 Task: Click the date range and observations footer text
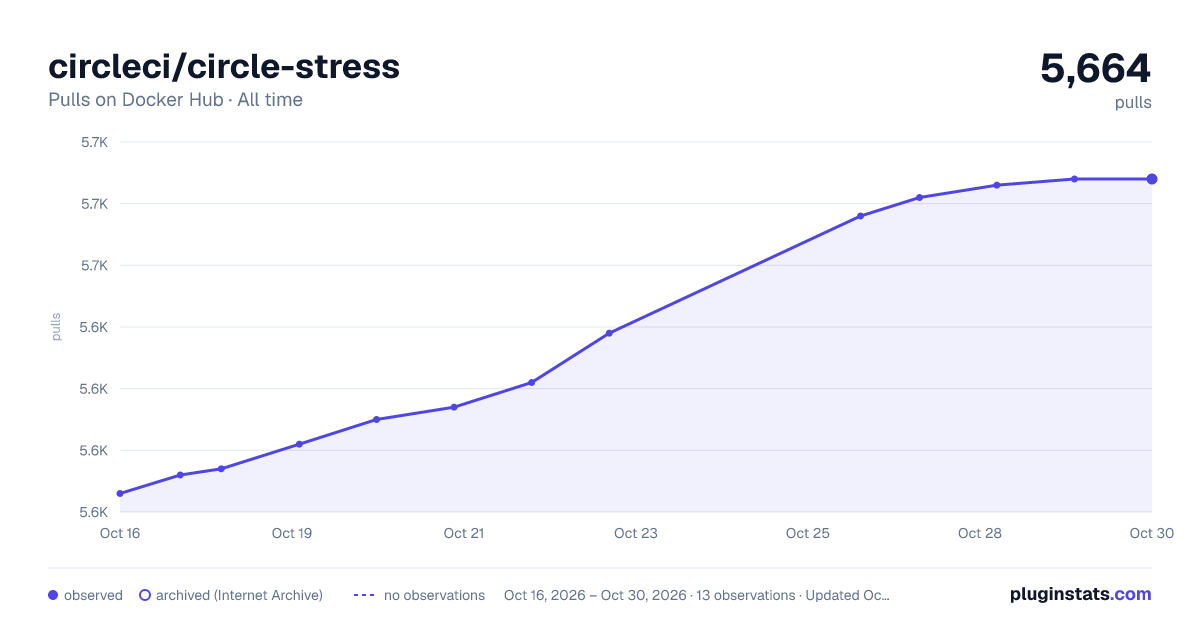point(697,595)
